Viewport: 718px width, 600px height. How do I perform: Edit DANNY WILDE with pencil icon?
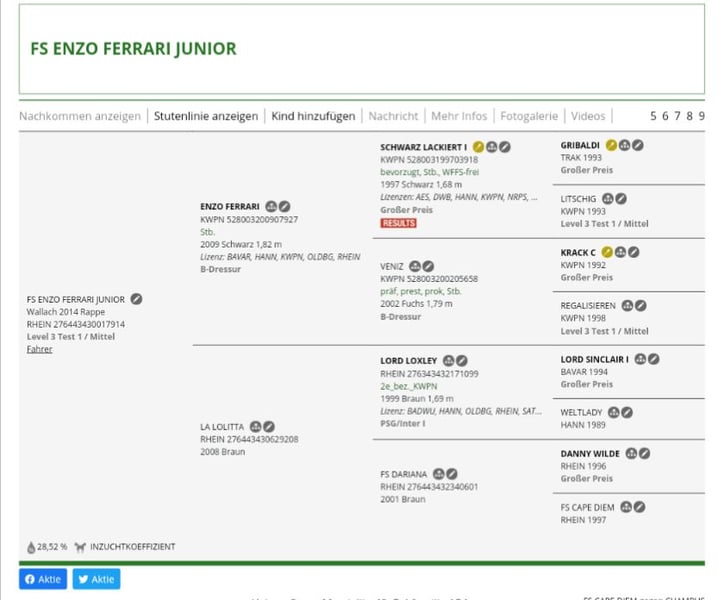645,453
